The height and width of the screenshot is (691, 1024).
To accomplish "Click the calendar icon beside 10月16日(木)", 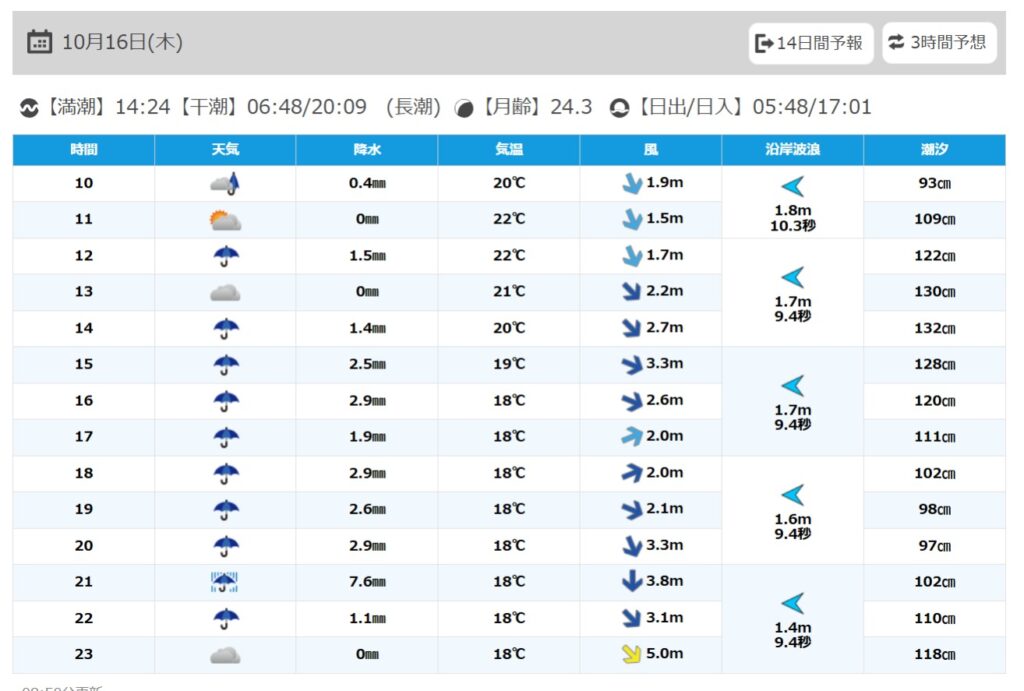I will [40, 42].
